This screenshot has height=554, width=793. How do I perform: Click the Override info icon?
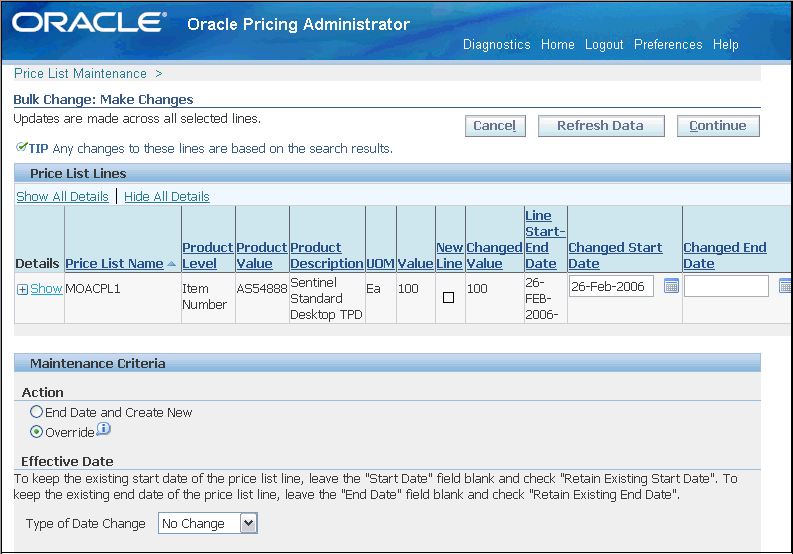coord(103,429)
